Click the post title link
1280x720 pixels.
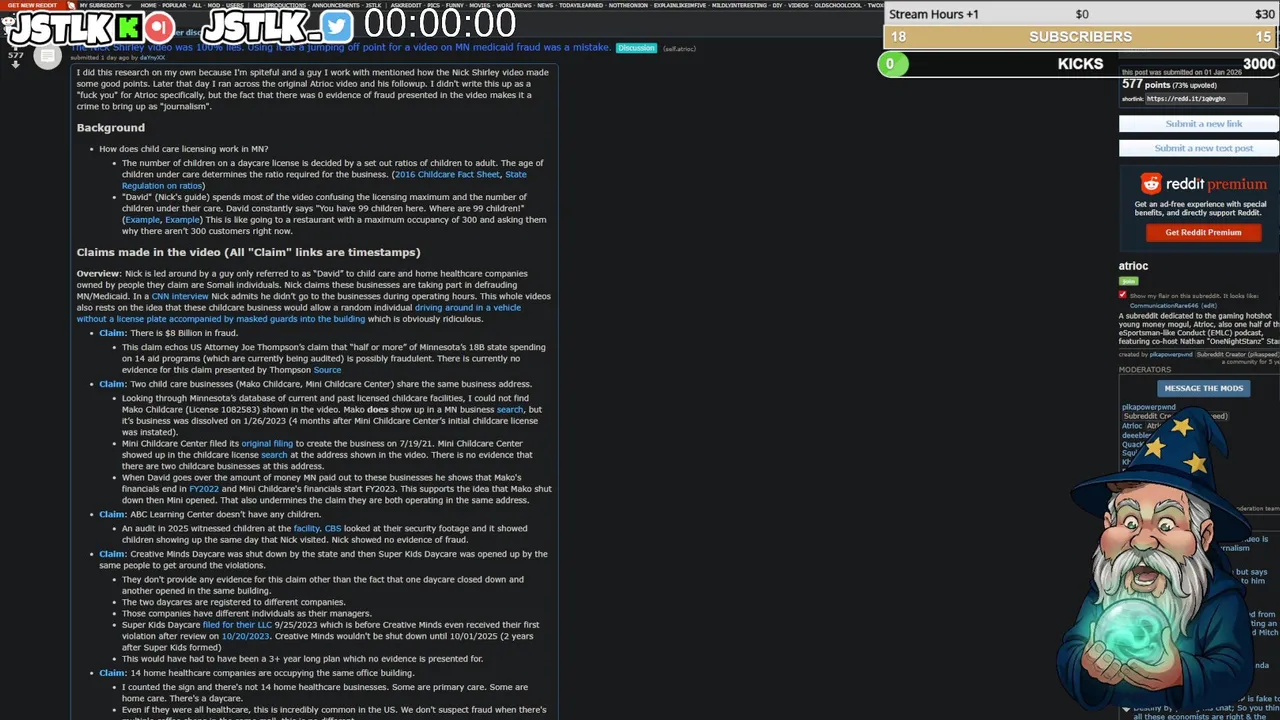[x=340, y=47]
